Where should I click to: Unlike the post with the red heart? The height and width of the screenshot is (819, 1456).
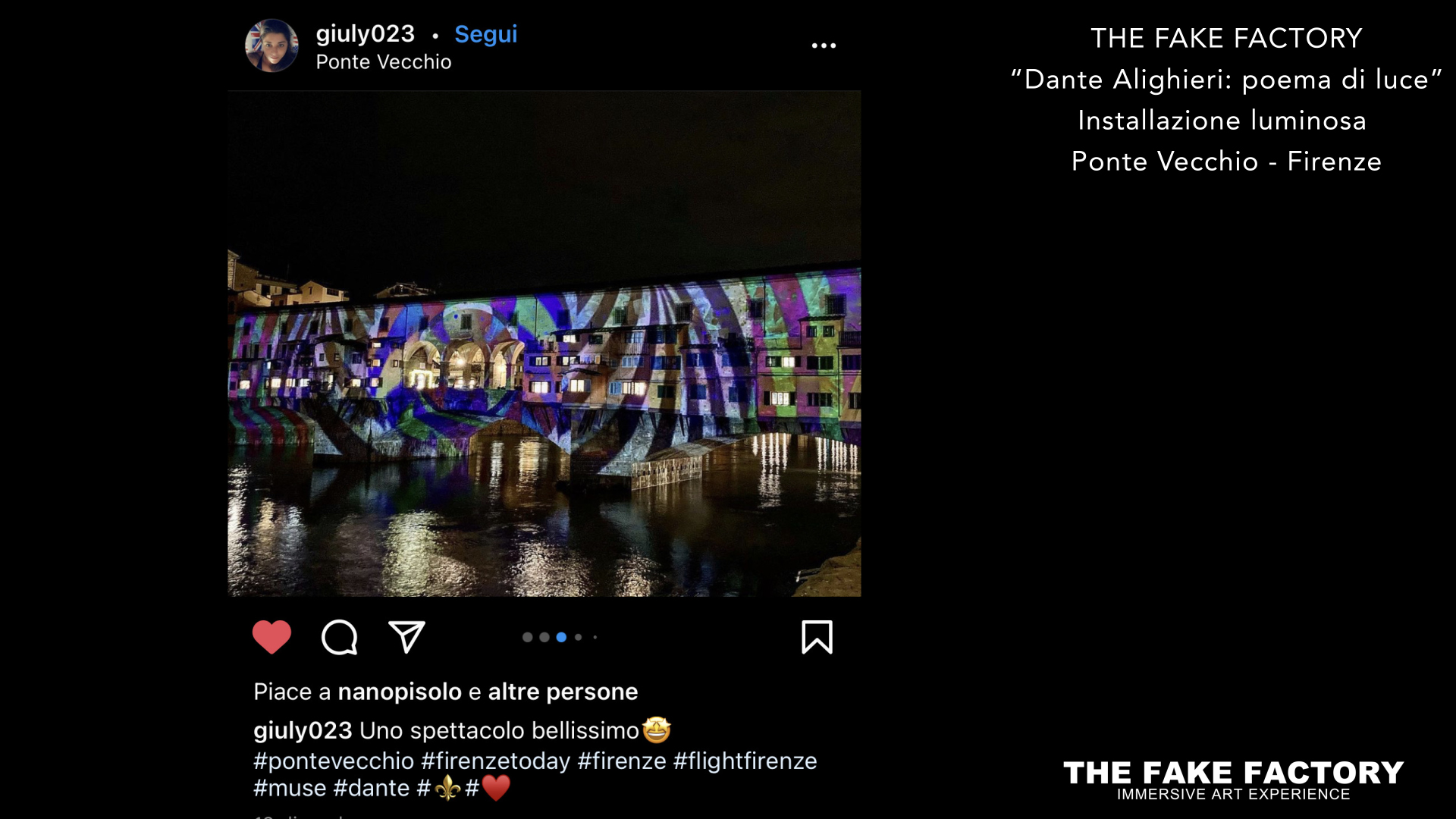tap(271, 637)
